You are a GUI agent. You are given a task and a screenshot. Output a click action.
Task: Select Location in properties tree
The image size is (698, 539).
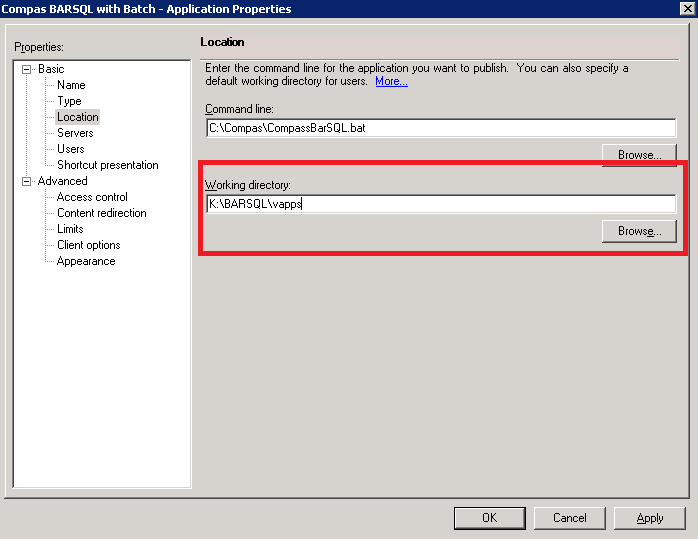(x=77, y=117)
